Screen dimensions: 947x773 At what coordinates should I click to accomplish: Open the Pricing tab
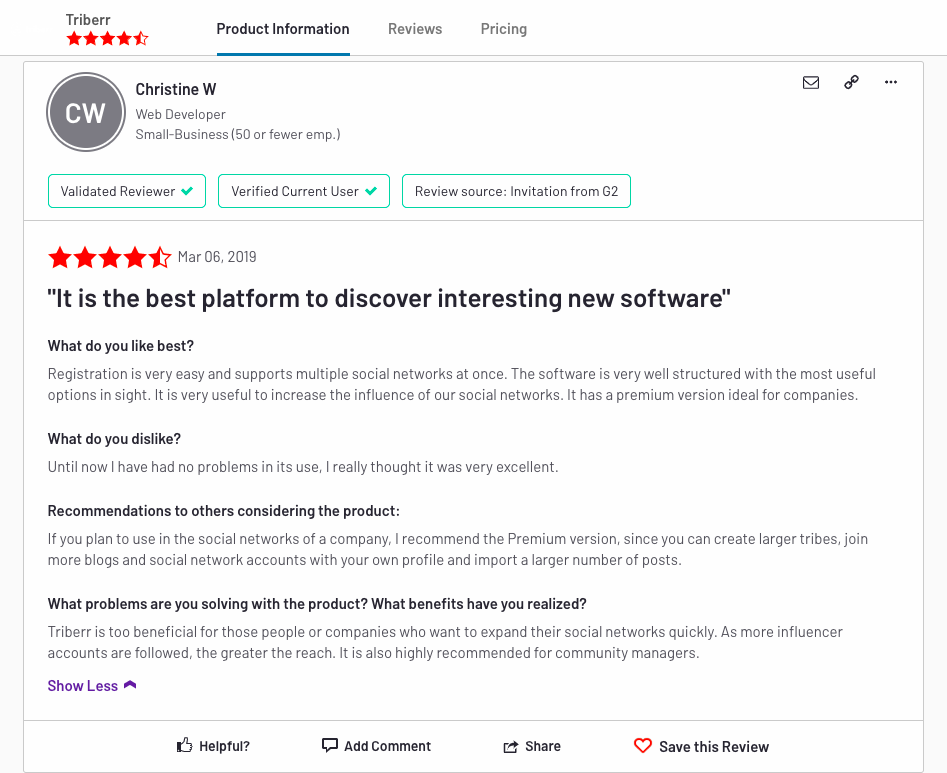(503, 29)
